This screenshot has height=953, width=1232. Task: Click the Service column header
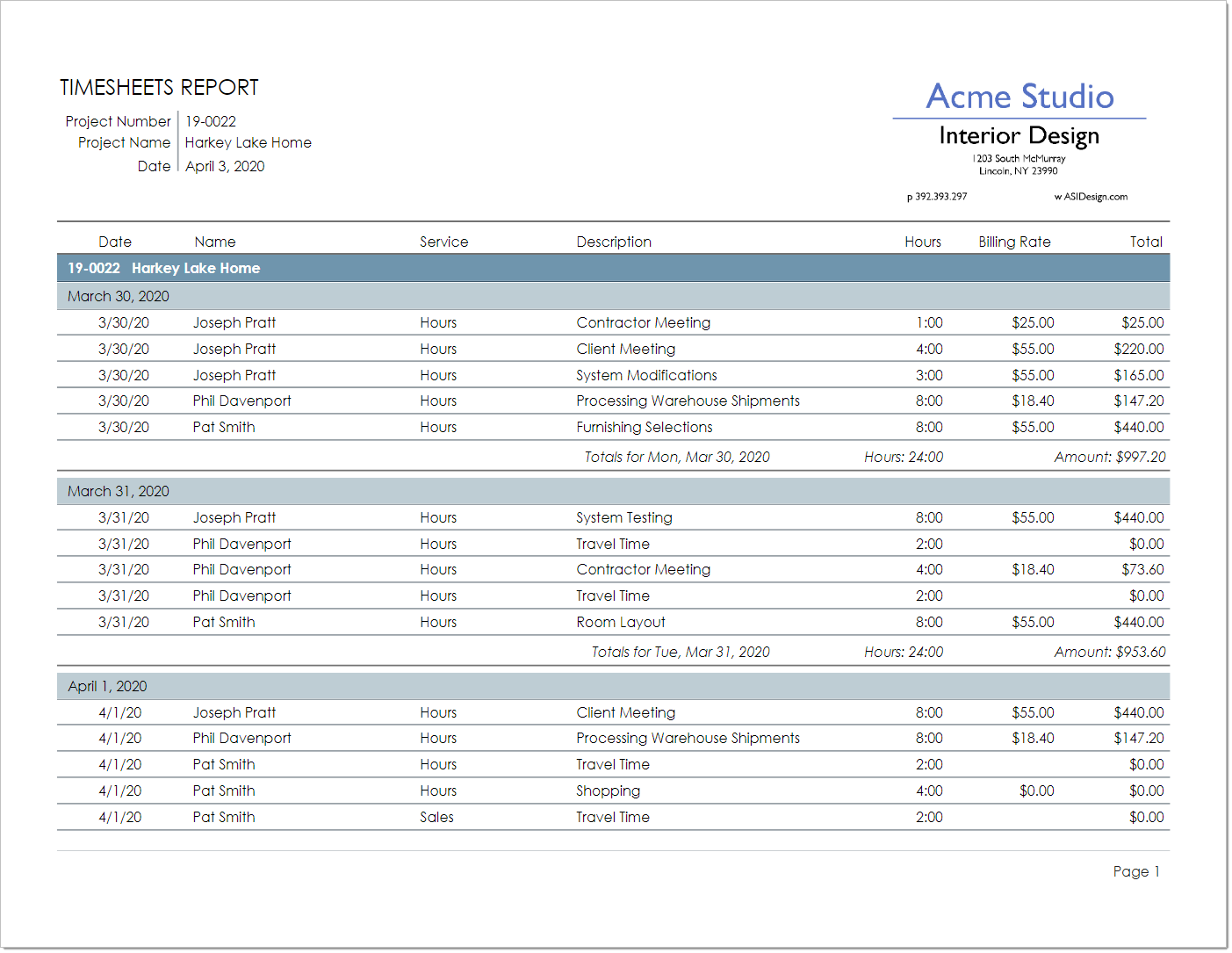(443, 242)
